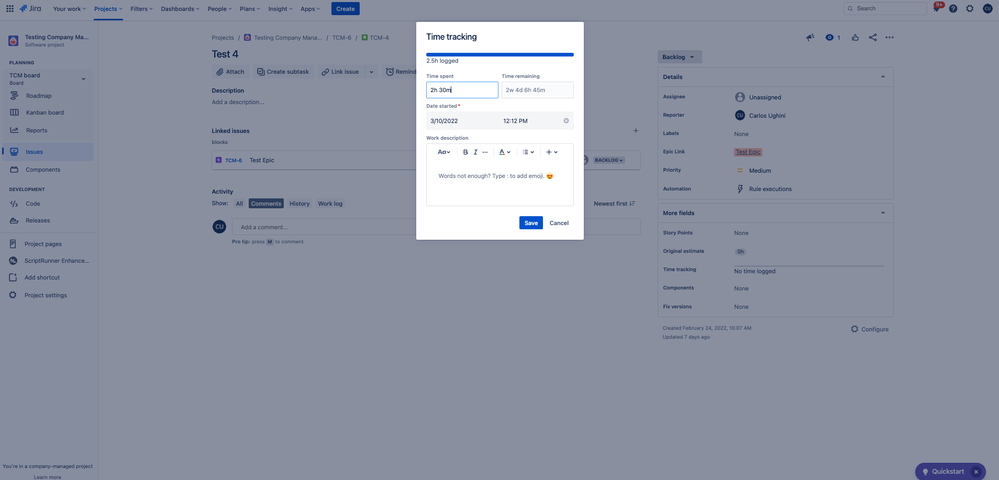Open the CU profile avatar in the top bar

tap(988, 9)
